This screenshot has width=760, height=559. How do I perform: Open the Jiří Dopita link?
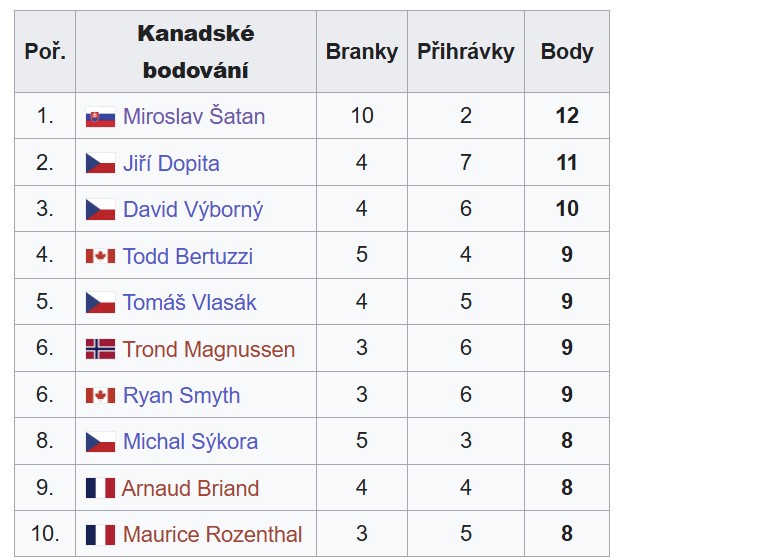(x=171, y=163)
